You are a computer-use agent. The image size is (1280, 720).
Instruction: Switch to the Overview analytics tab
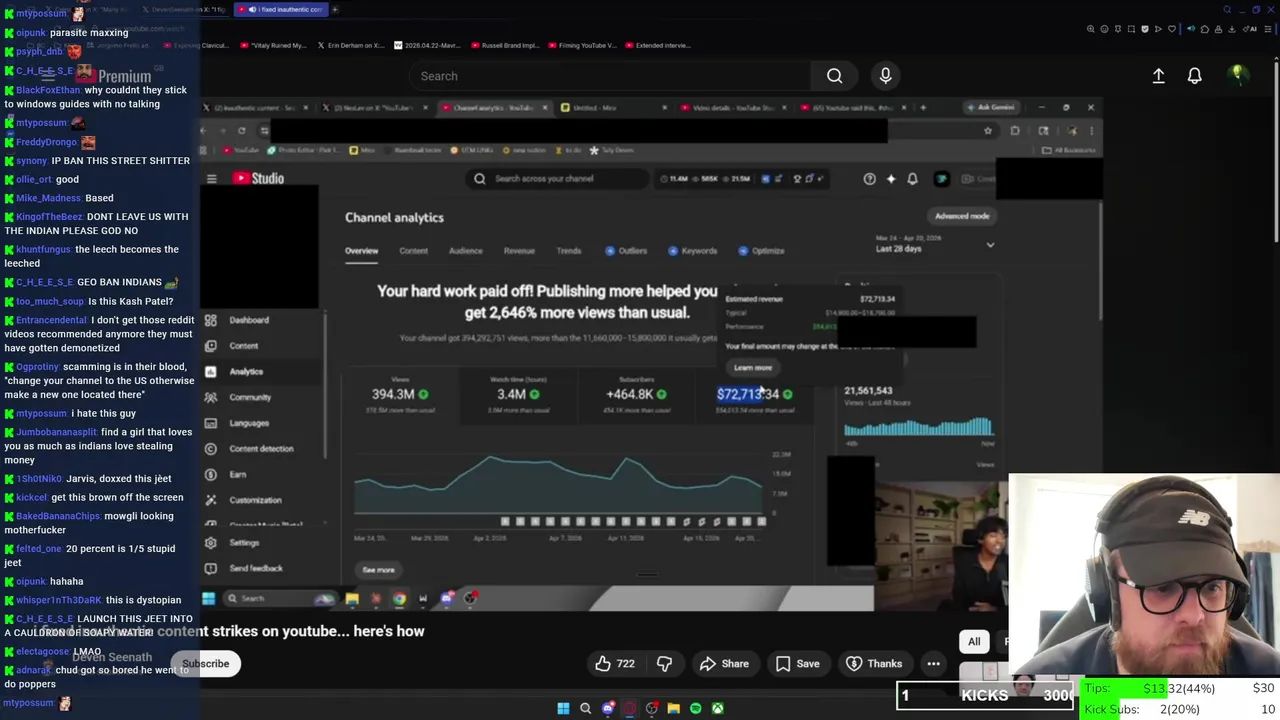click(x=362, y=251)
